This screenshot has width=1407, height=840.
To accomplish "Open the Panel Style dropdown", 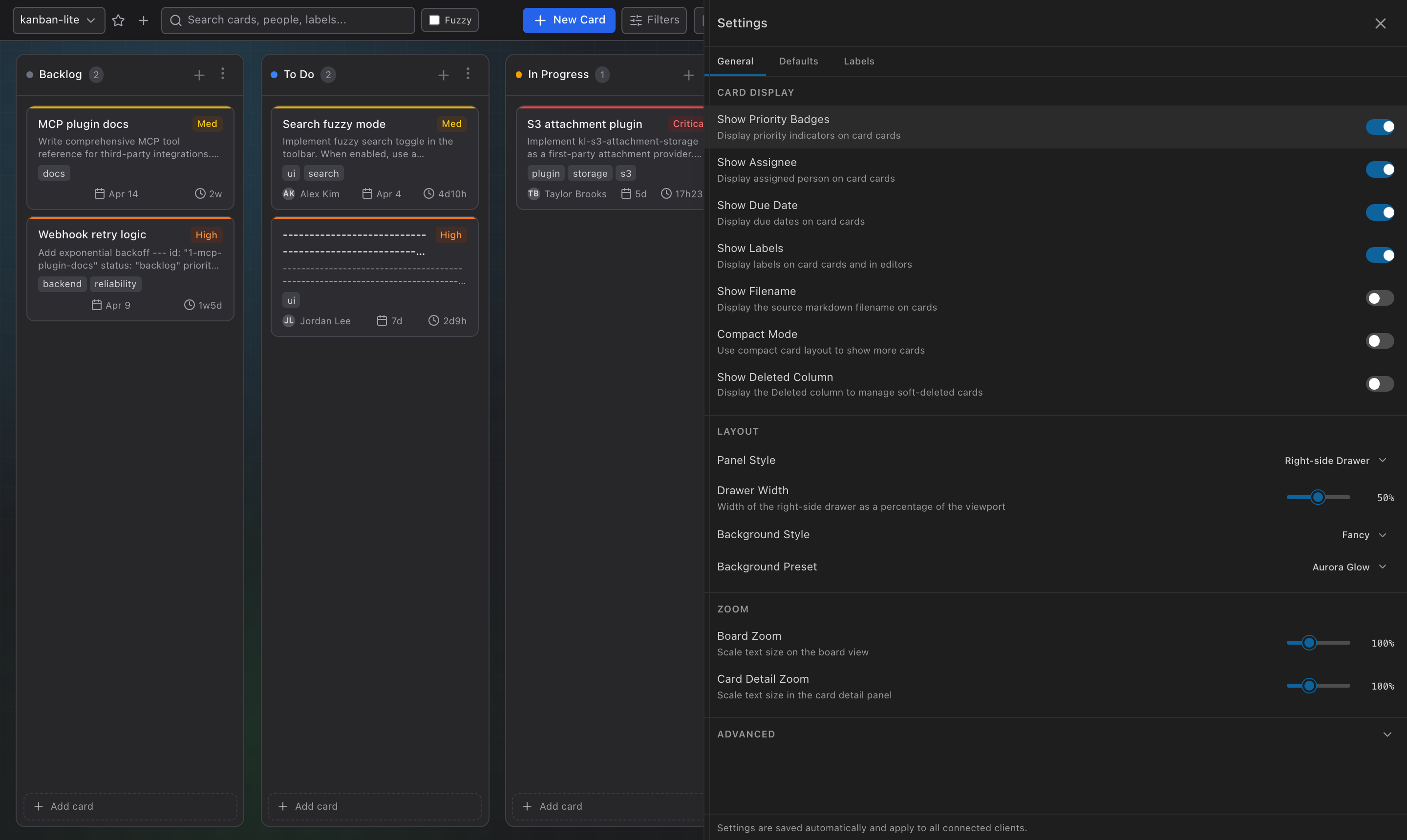I will pyautogui.click(x=1336, y=460).
